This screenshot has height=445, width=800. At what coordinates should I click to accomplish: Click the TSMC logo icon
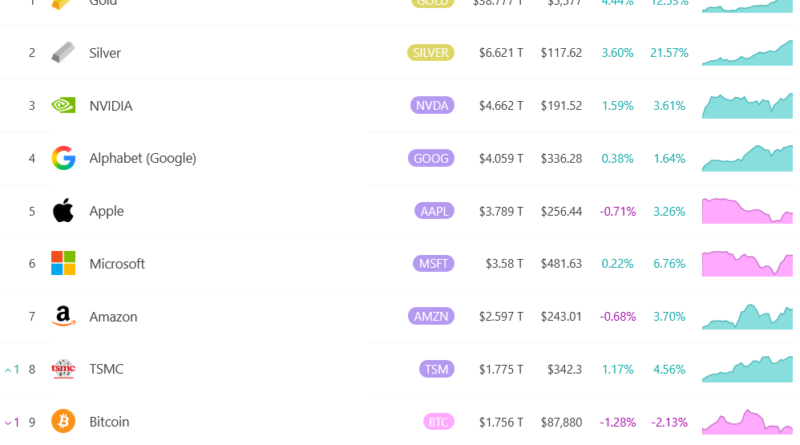63,369
